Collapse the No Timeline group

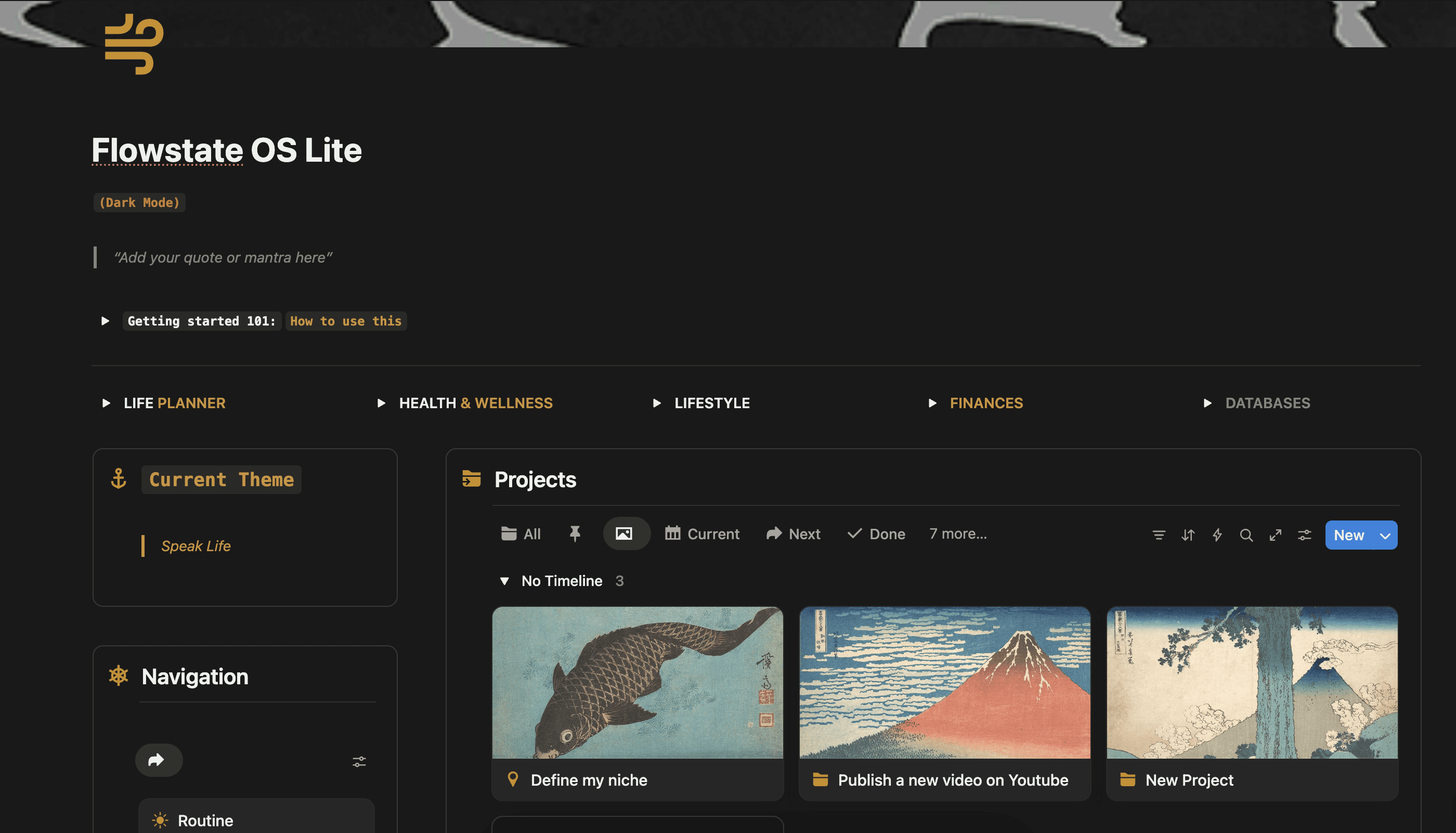[504, 581]
